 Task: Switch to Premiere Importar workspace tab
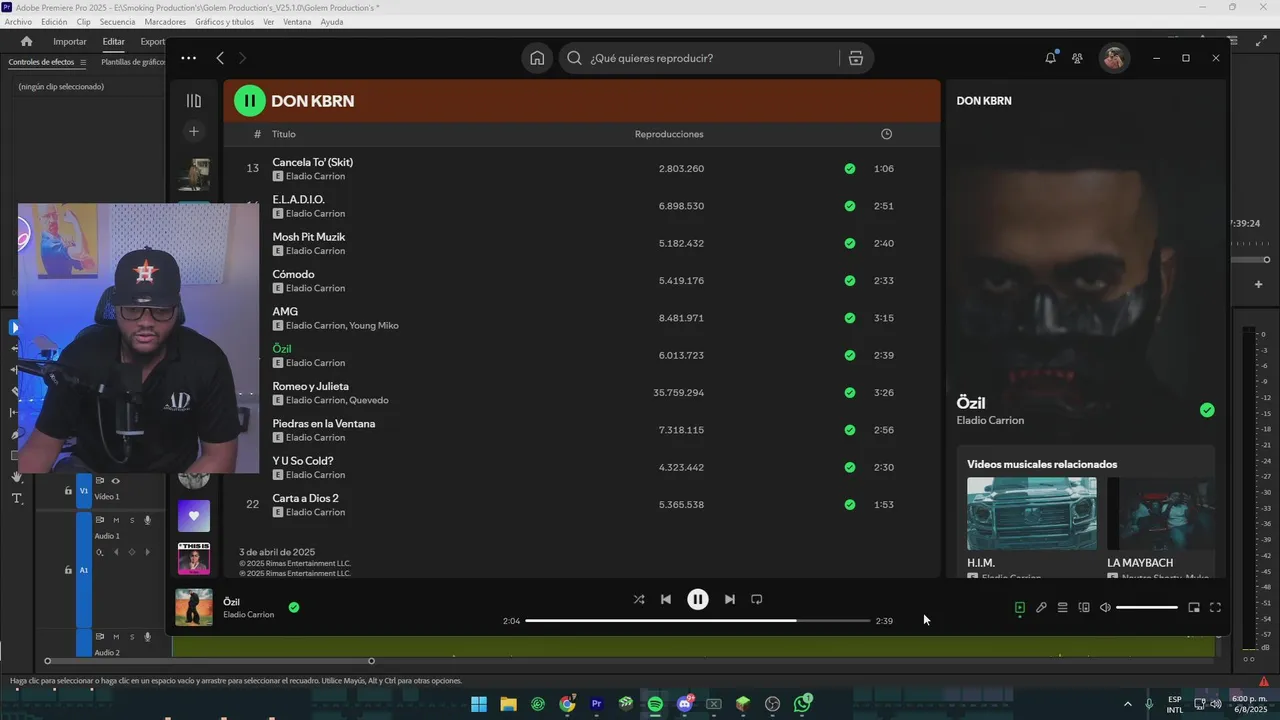click(70, 42)
